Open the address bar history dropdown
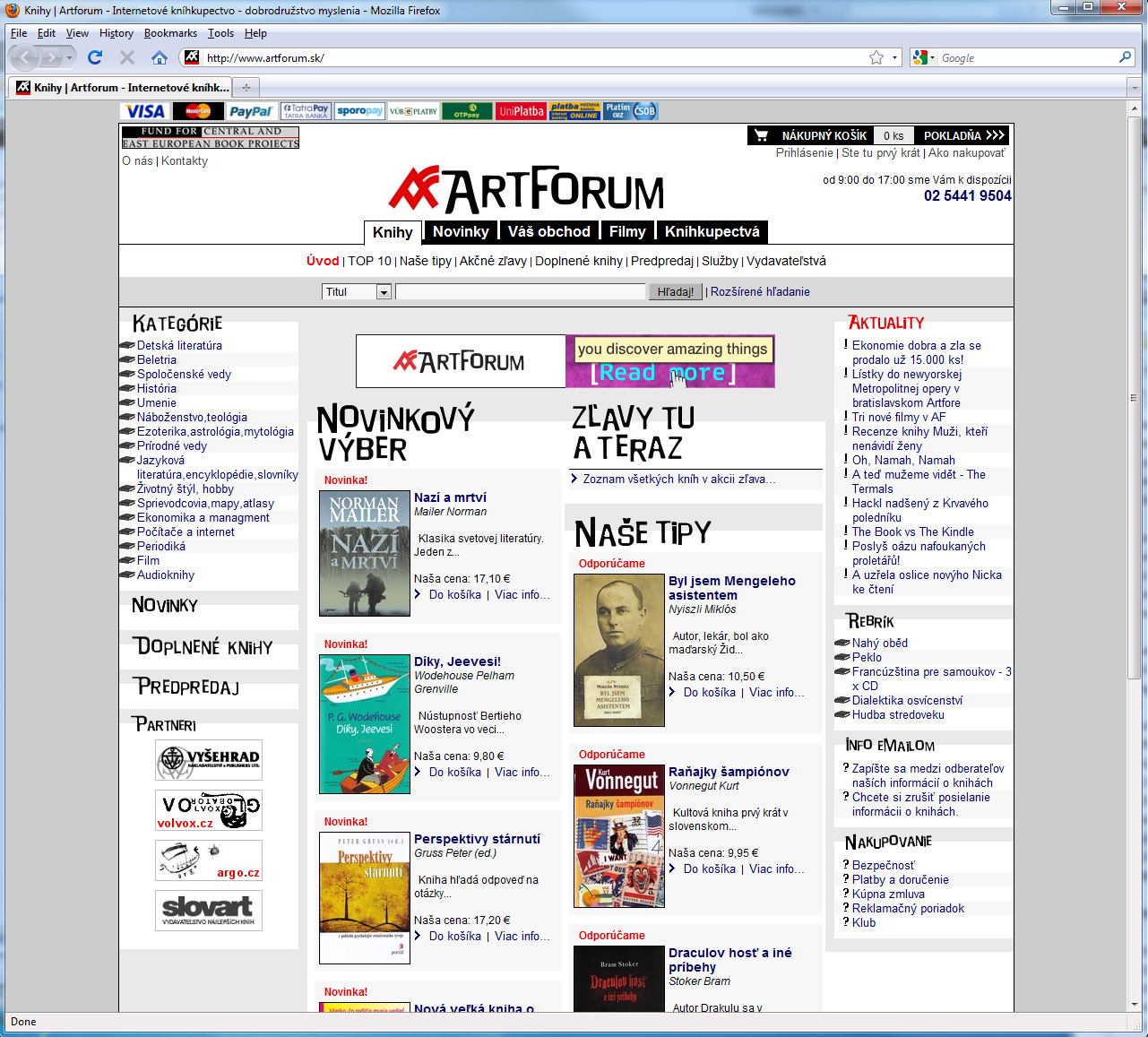The image size is (1148, 1037). point(894,58)
